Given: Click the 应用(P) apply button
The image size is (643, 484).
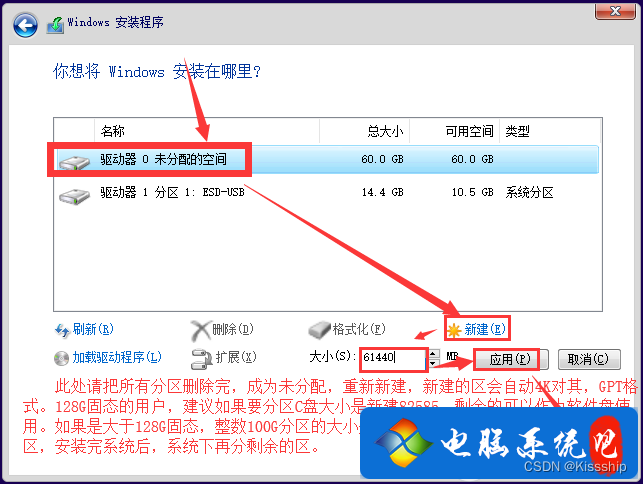Looking at the screenshot, I should tap(511, 360).
